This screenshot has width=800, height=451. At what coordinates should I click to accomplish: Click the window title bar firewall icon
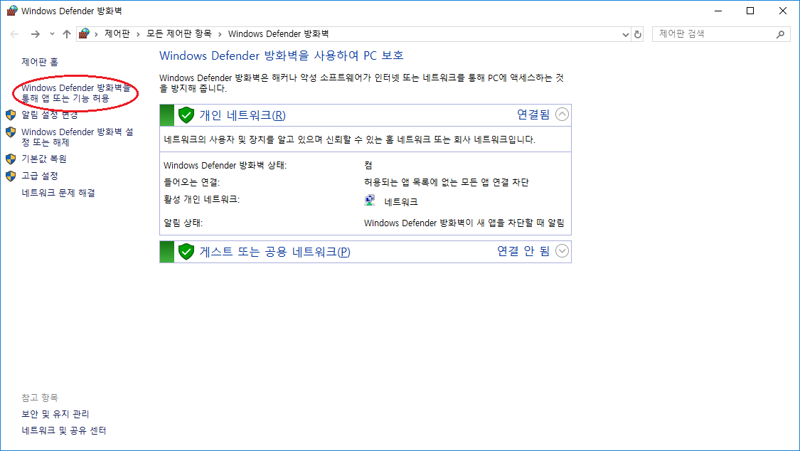click(12, 11)
